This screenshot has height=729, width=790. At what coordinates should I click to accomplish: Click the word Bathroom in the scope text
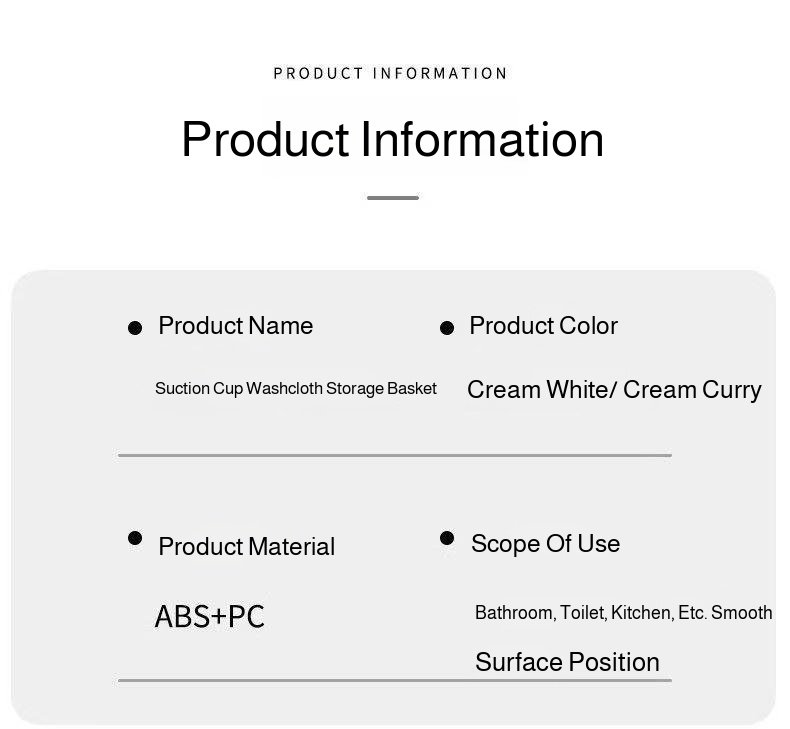tap(513, 613)
